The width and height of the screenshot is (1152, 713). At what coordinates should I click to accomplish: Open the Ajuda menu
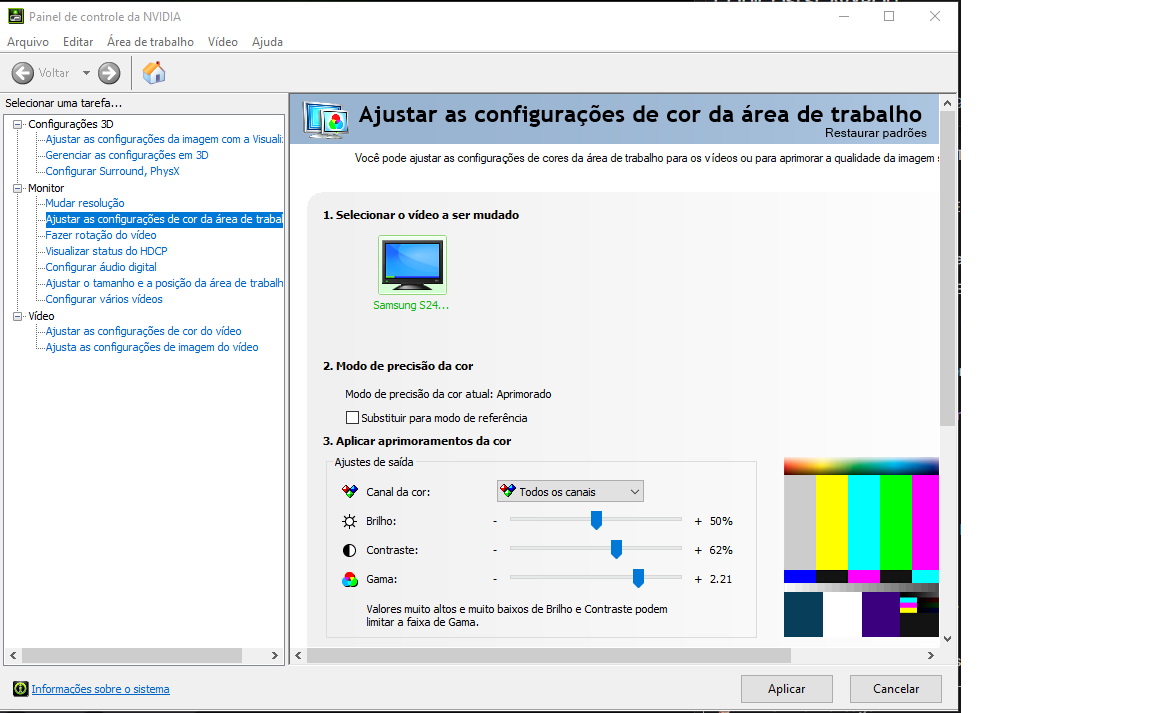pos(267,42)
